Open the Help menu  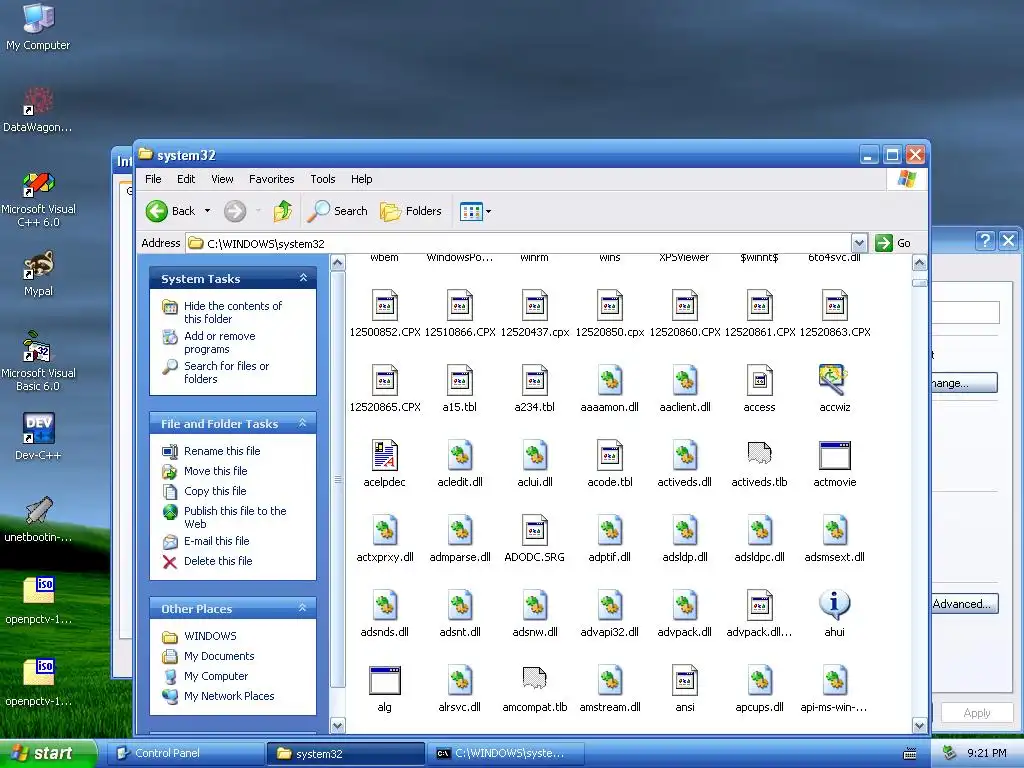[361, 179]
